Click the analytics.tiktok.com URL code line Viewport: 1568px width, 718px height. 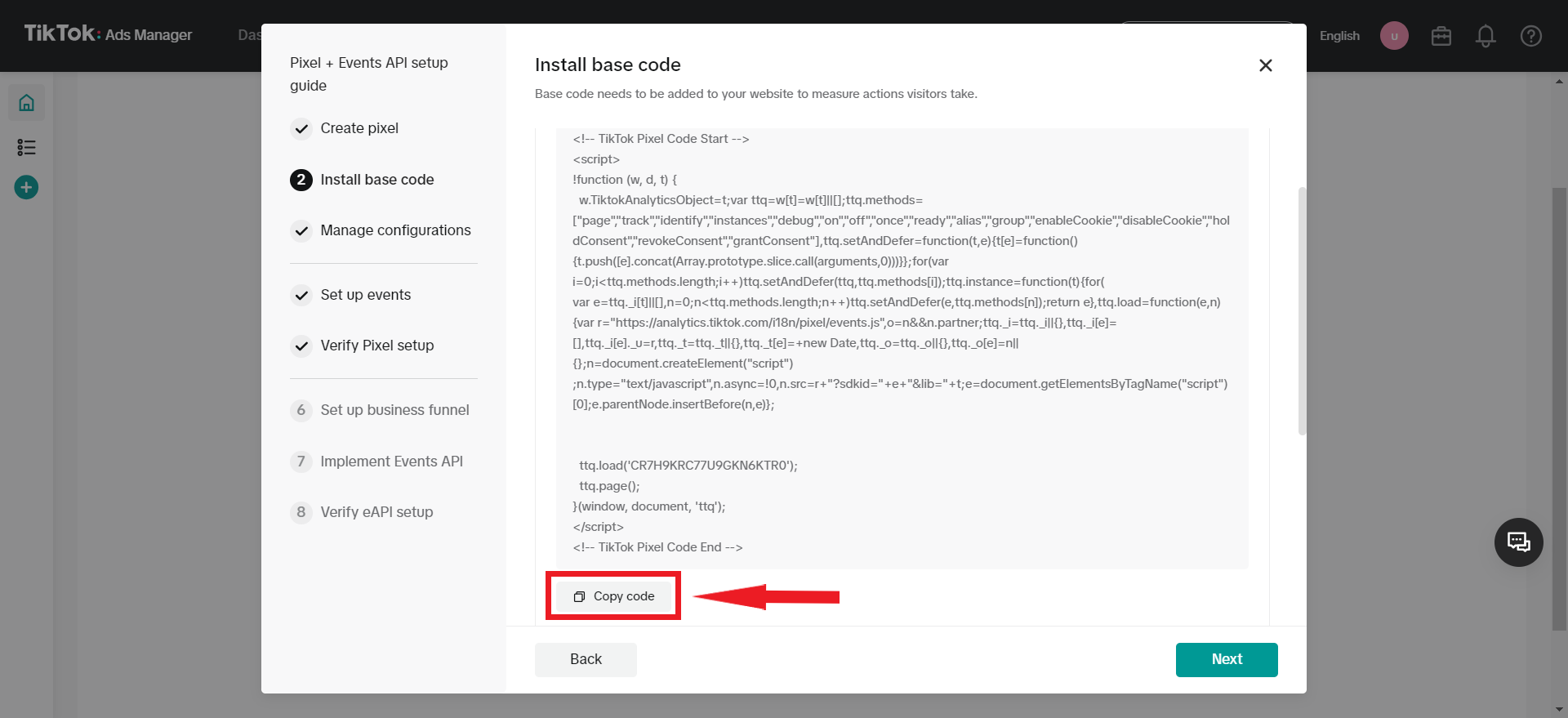click(844, 323)
